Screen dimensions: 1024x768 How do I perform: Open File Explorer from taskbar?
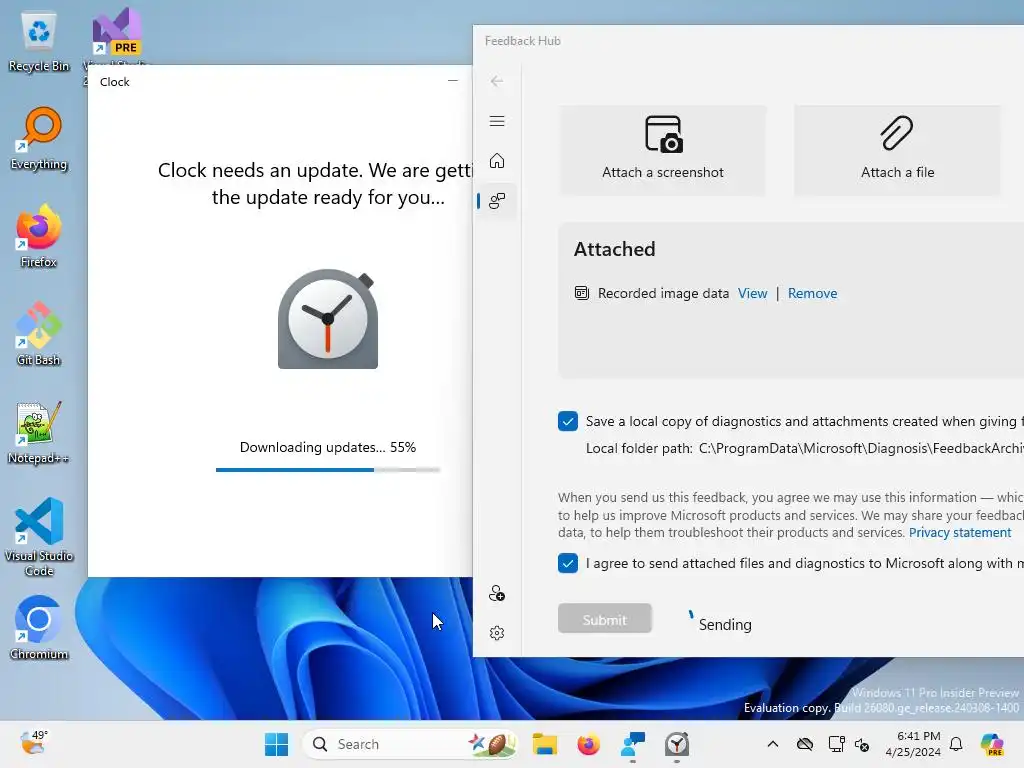tap(544, 744)
